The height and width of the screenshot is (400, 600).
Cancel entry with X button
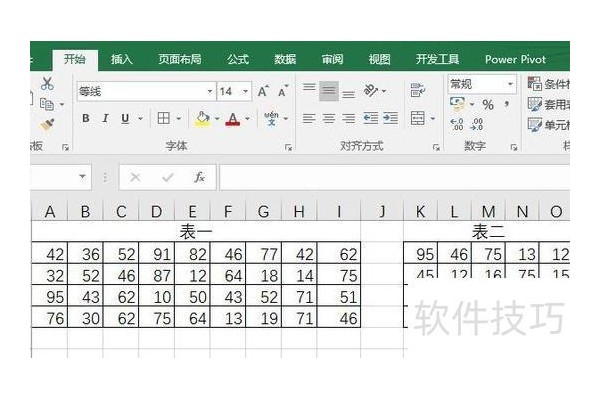(135, 177)
